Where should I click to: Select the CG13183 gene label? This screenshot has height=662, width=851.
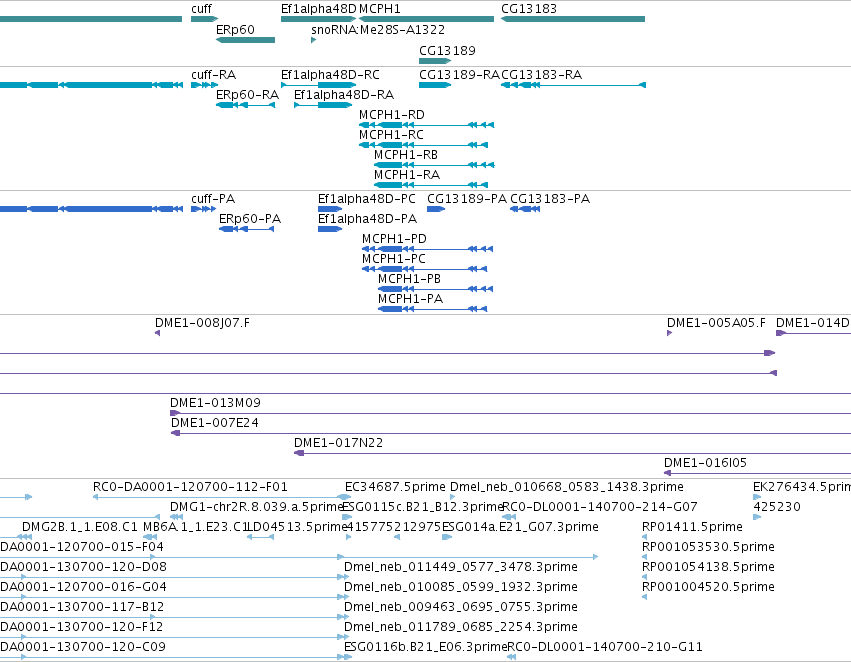pyautogui.click(x=529, y=9)
